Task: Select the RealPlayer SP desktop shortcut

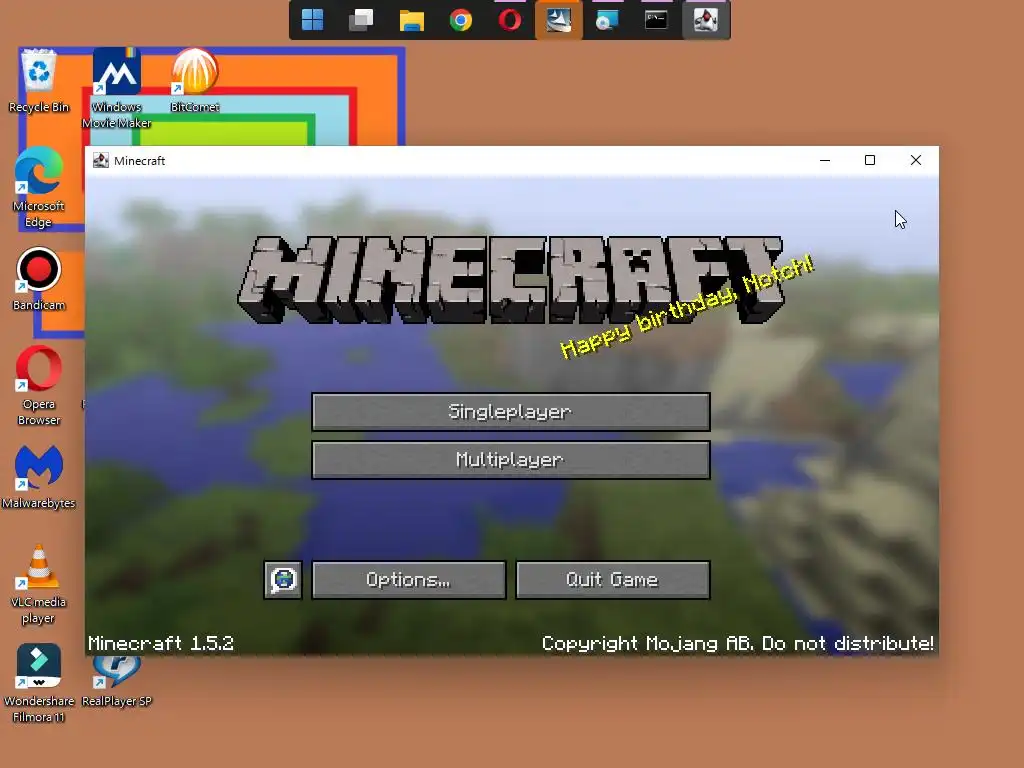Action: 117,681
